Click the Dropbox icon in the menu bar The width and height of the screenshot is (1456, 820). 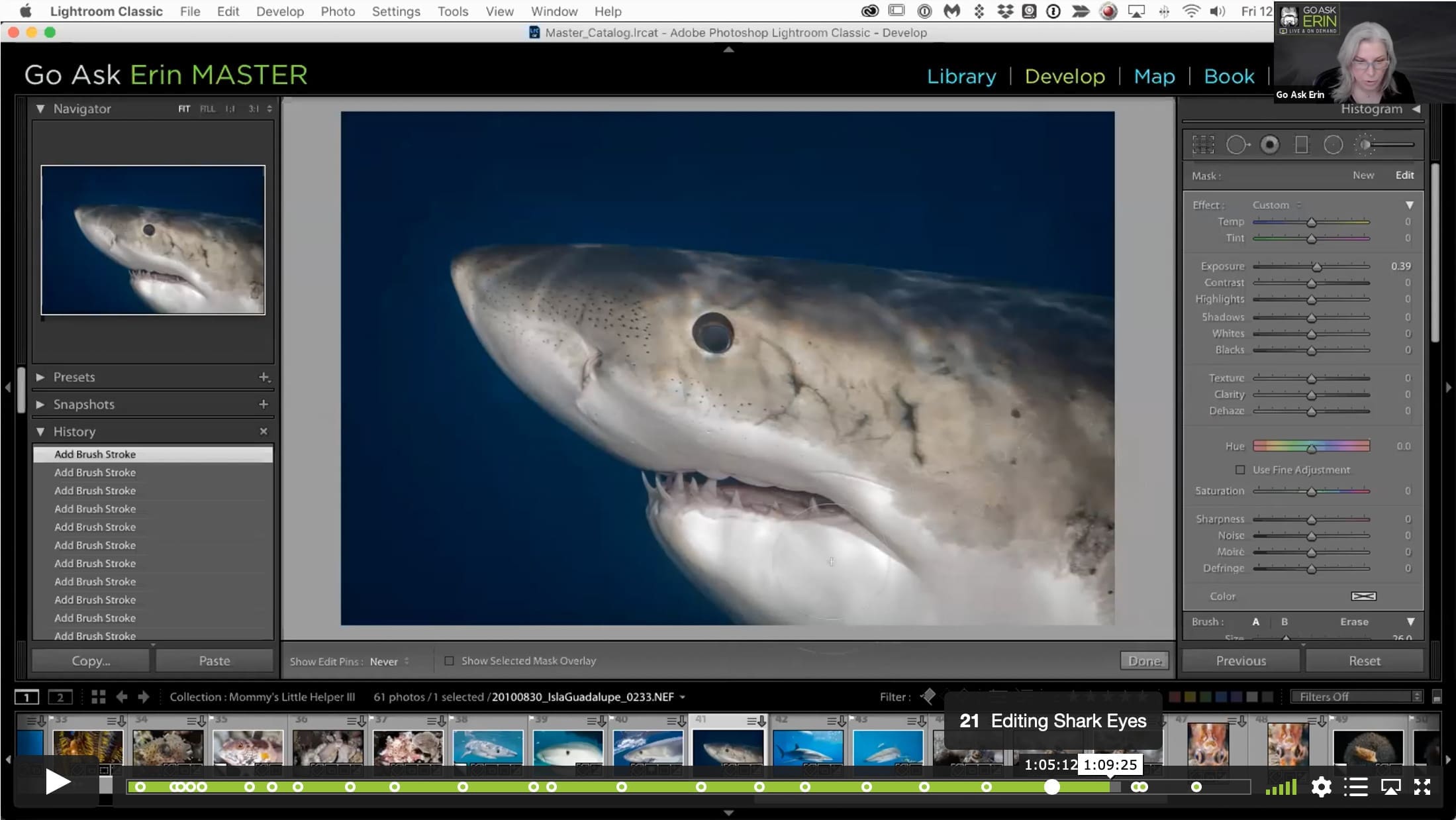click(x=1005, y=11)
